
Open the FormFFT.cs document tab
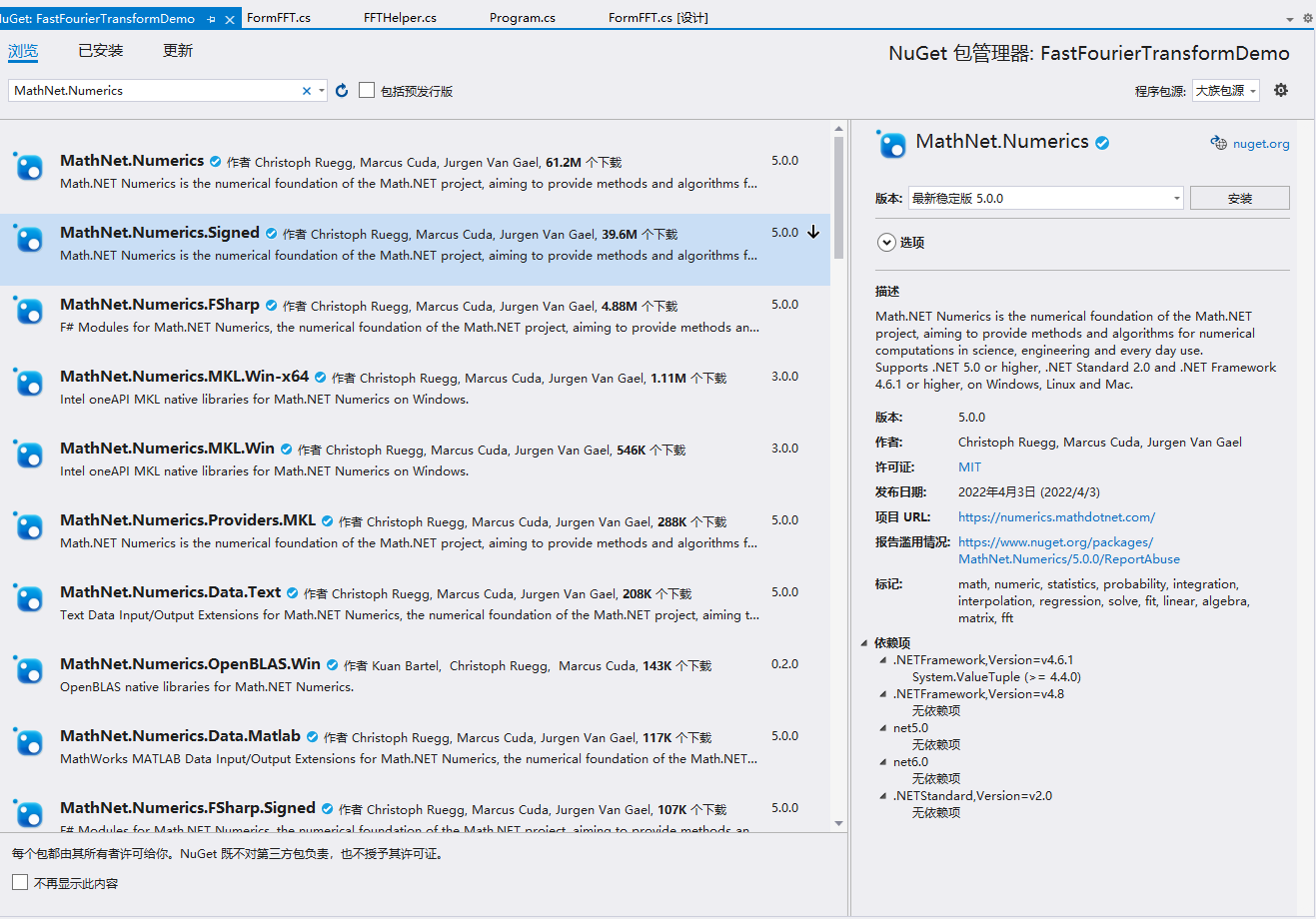click(279, 18)
